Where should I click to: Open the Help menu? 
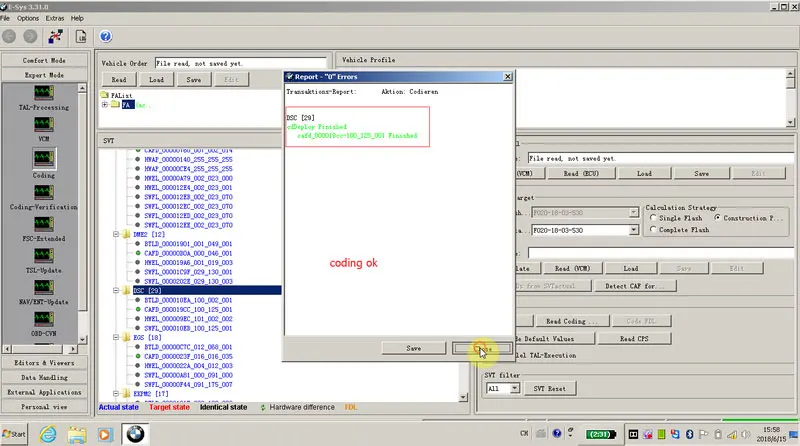coord(77,18)
